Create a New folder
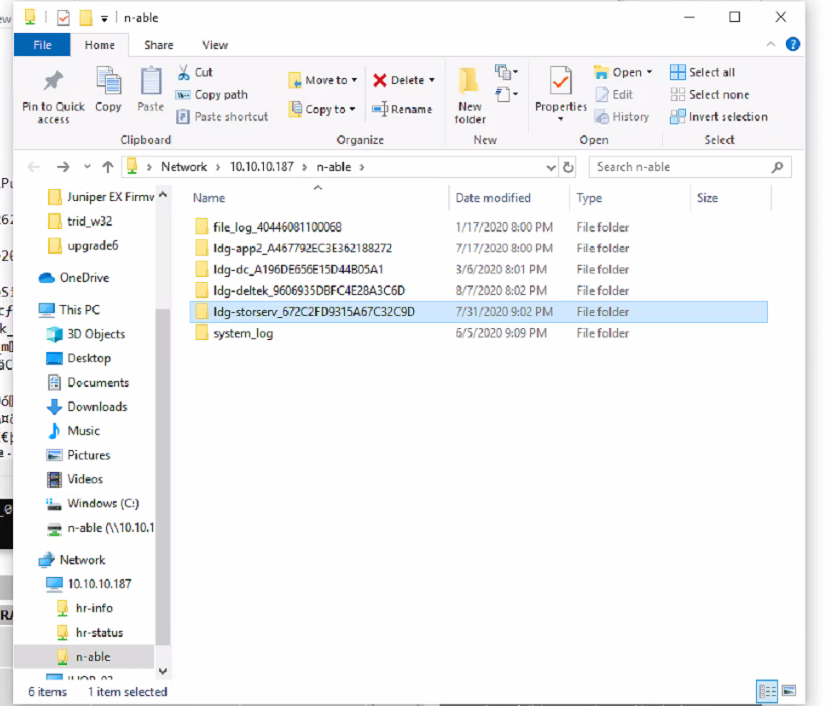This screenshot has width=829, height=706. tap(469, 95)
